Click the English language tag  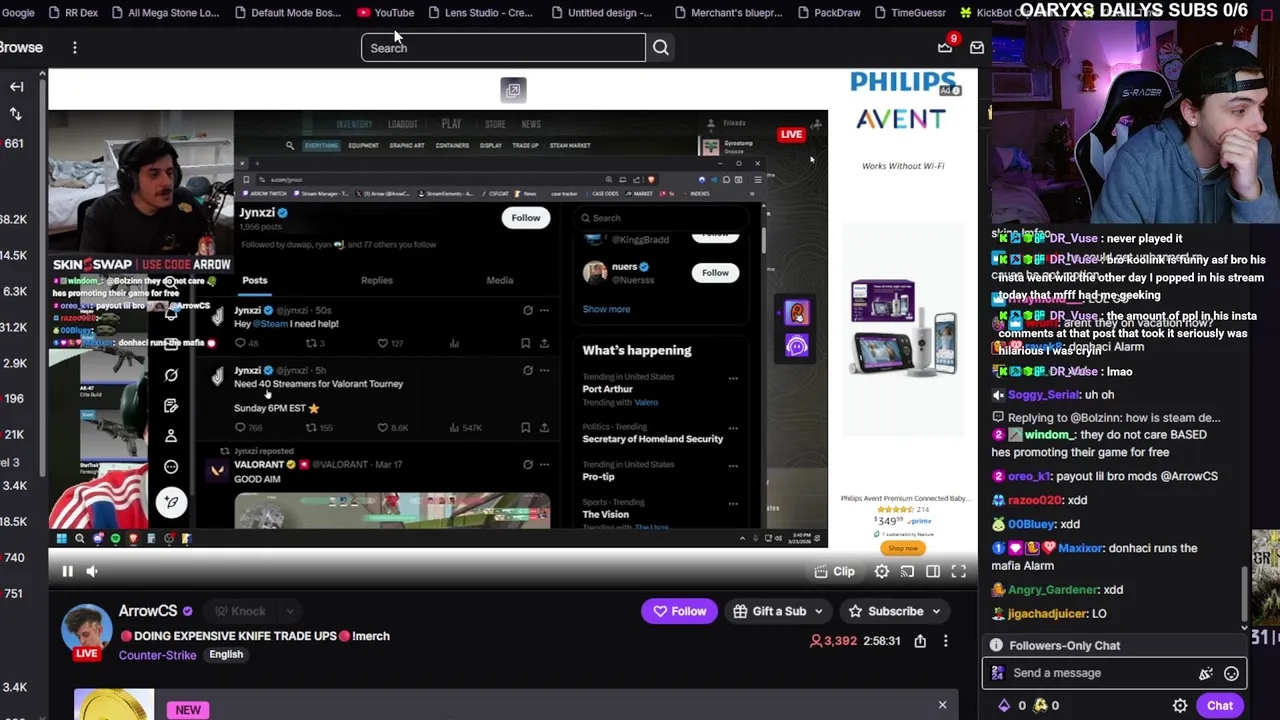pos(226,654)
